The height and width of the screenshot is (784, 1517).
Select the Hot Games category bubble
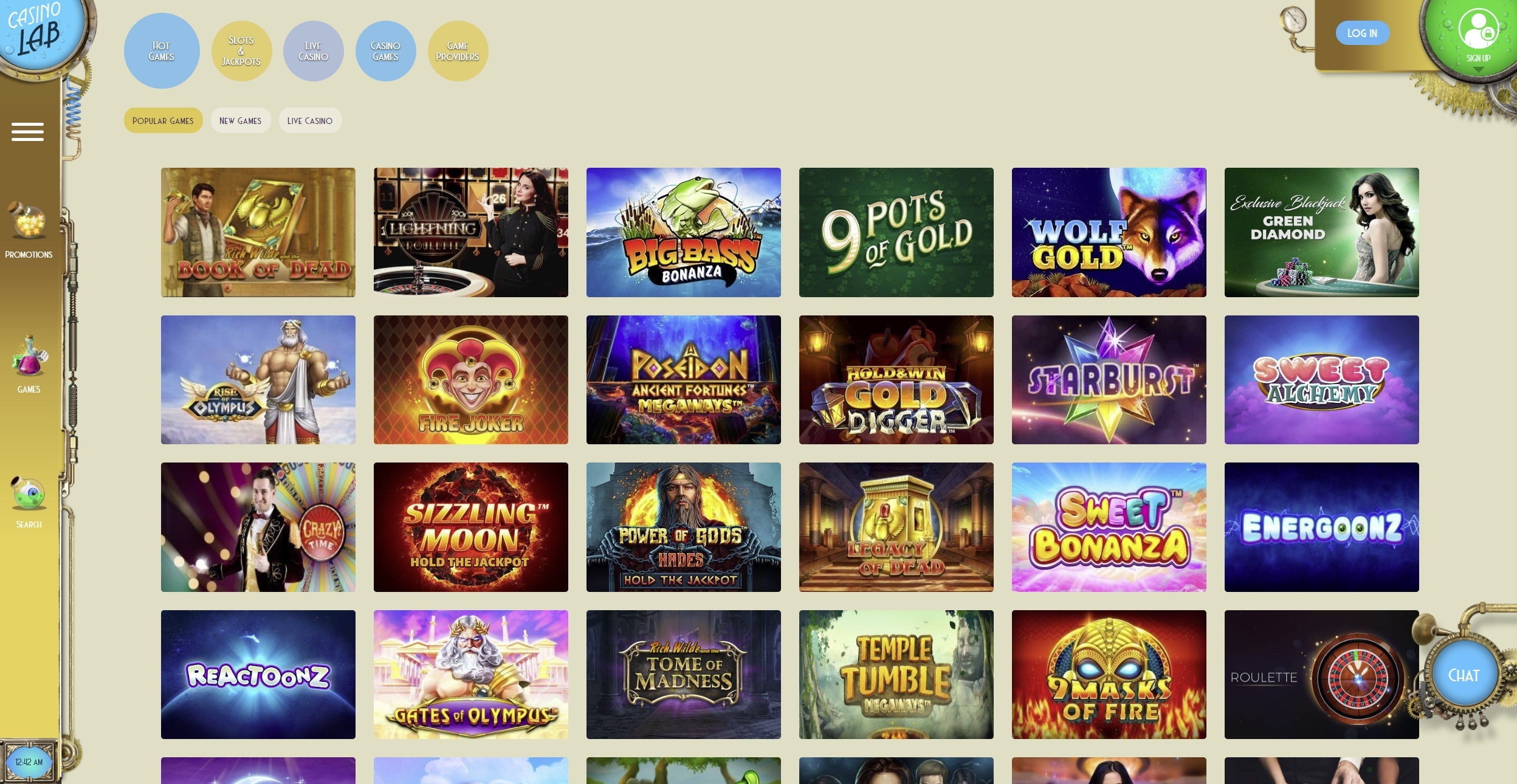(x=162, y=51)
